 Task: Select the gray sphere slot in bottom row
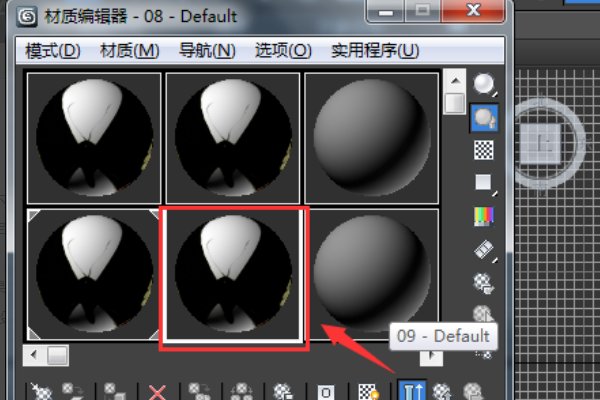(x=372, y=274)
